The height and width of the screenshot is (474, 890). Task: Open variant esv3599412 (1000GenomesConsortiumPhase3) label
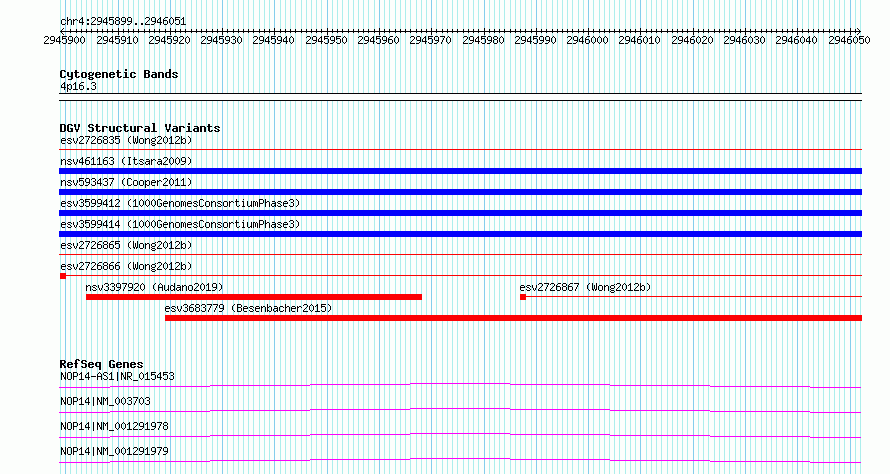[x=180, y=203]
